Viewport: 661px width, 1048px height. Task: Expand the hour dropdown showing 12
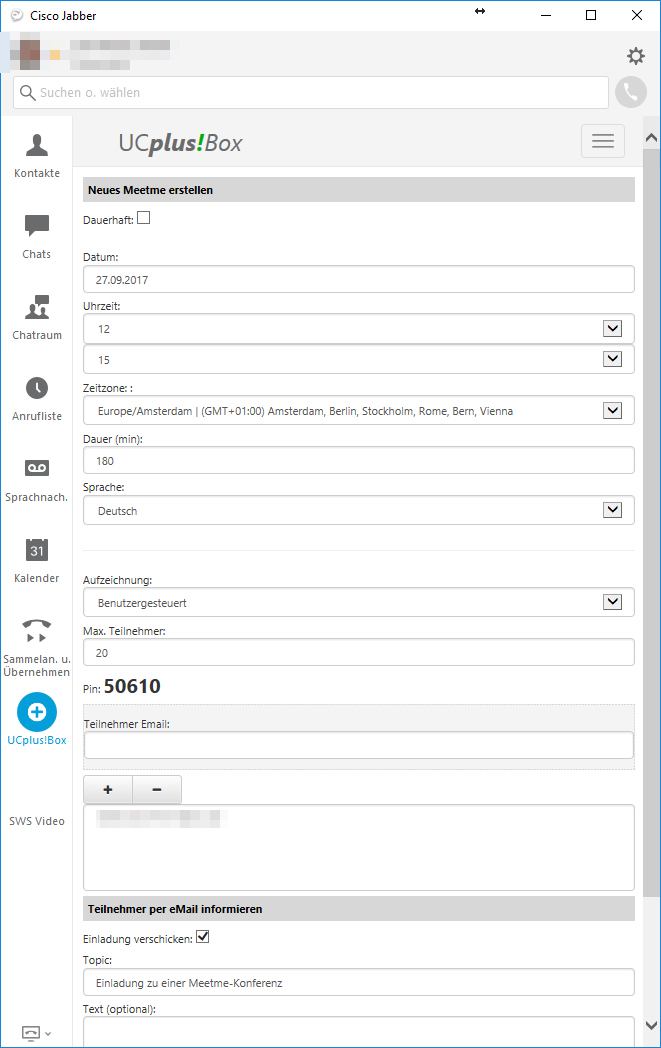[359, 329]
